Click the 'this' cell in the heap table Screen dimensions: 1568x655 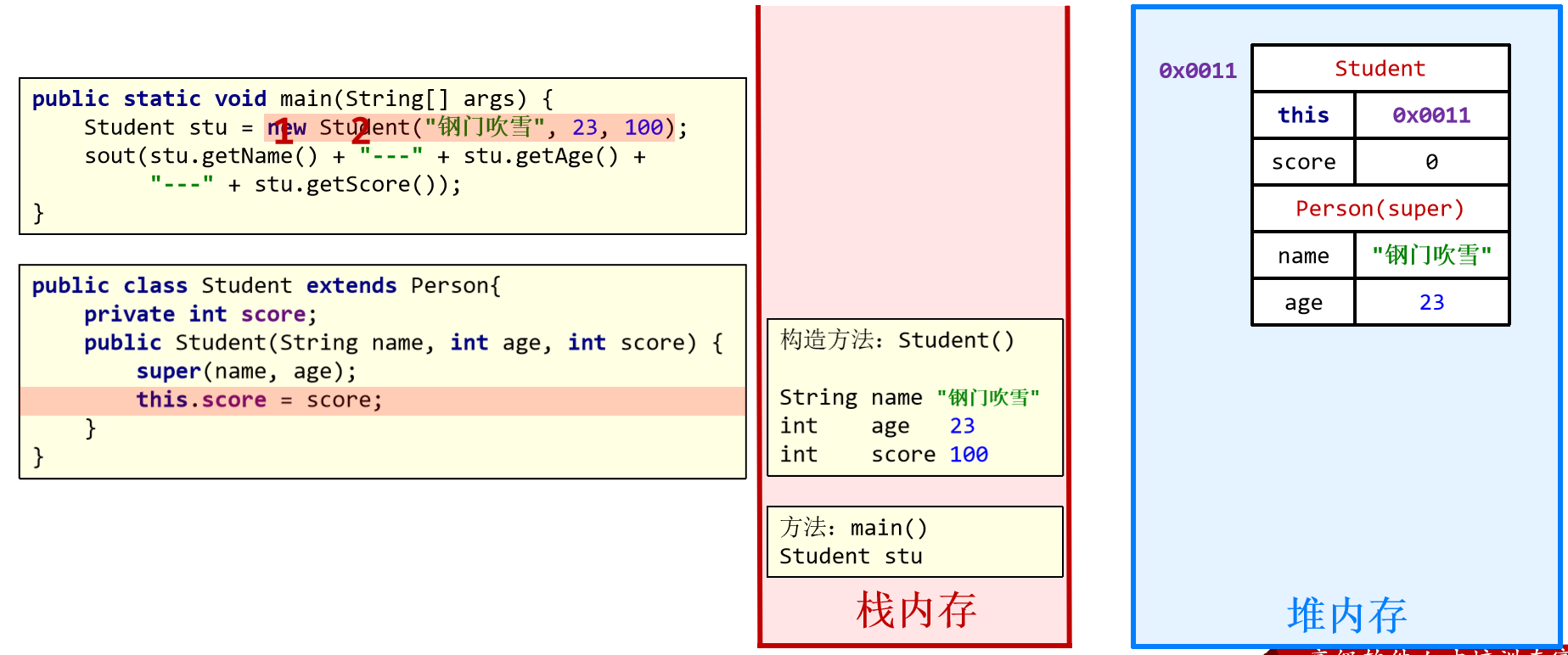pos(1303,115)
